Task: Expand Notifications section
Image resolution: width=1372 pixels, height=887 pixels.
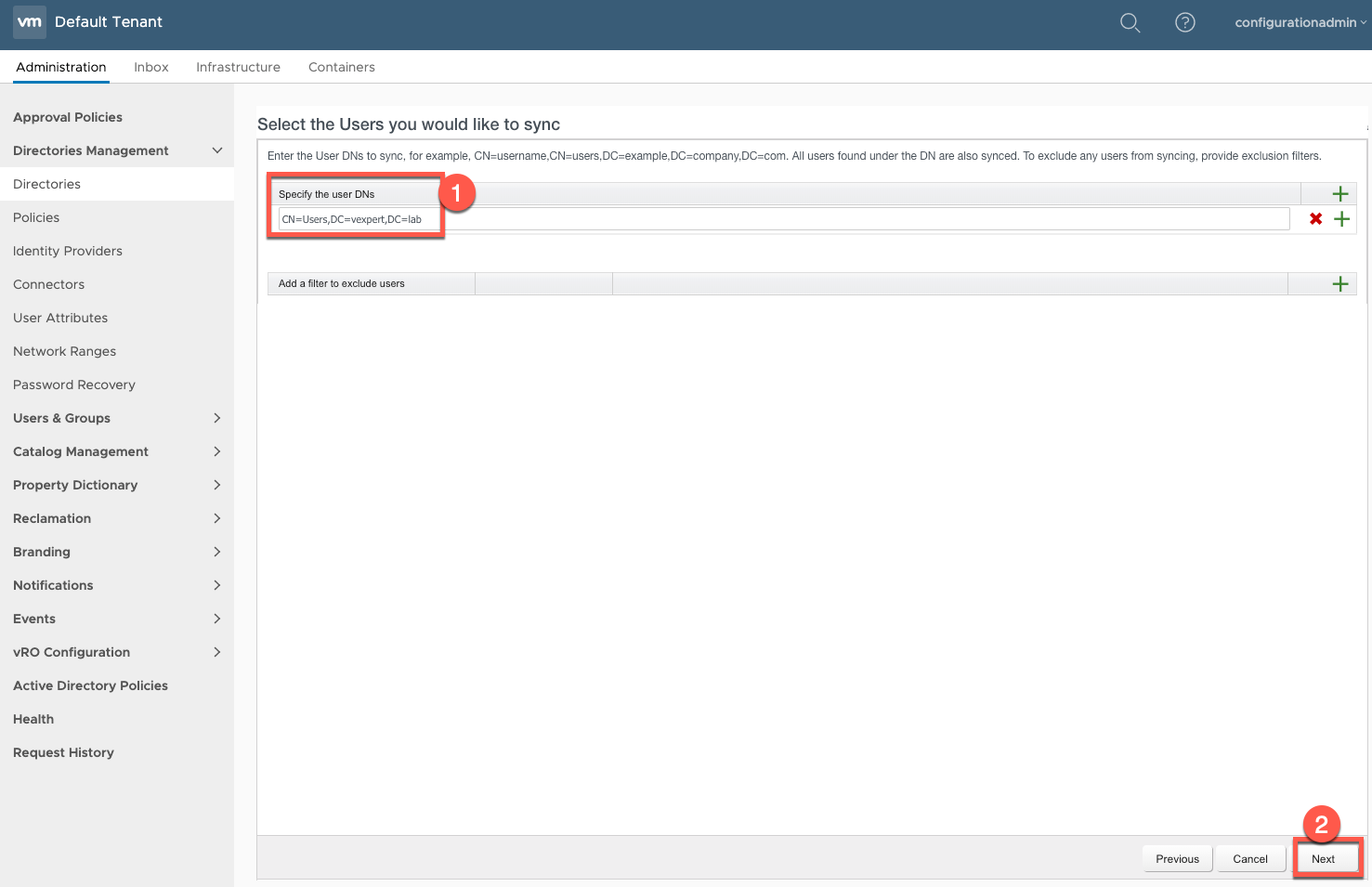Action: 217,585
